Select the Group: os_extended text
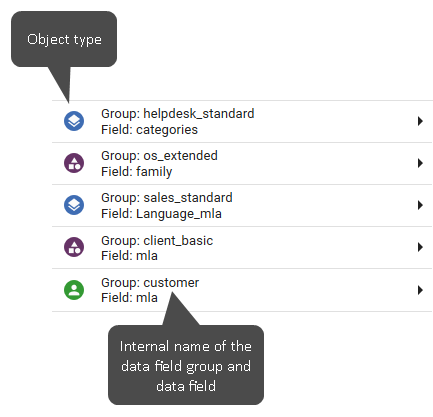 pos(159,156)
